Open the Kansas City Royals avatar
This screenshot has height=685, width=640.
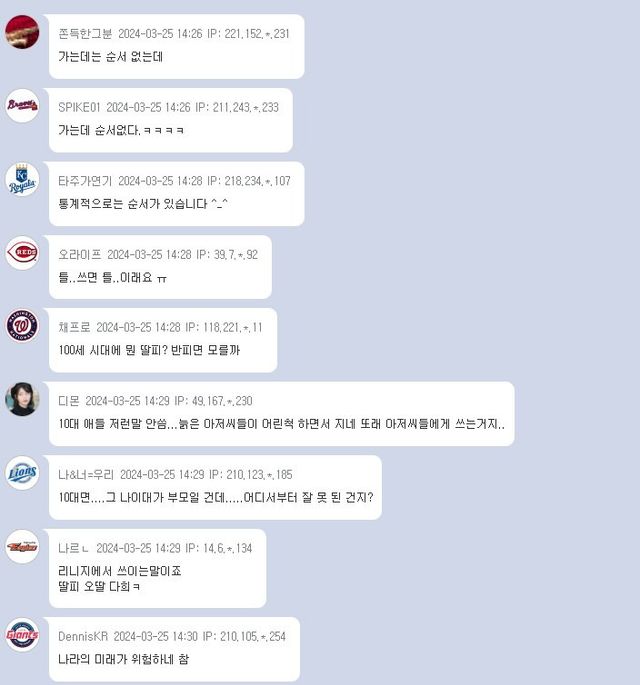(22, 179)
